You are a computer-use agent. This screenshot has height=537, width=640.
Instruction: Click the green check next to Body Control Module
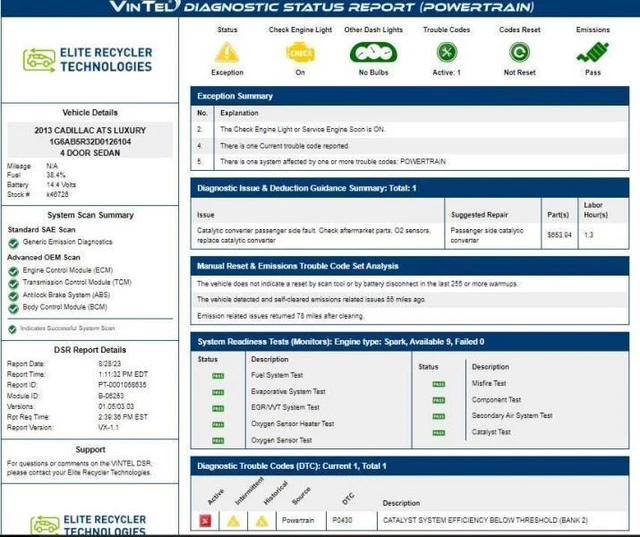[13, 308]
